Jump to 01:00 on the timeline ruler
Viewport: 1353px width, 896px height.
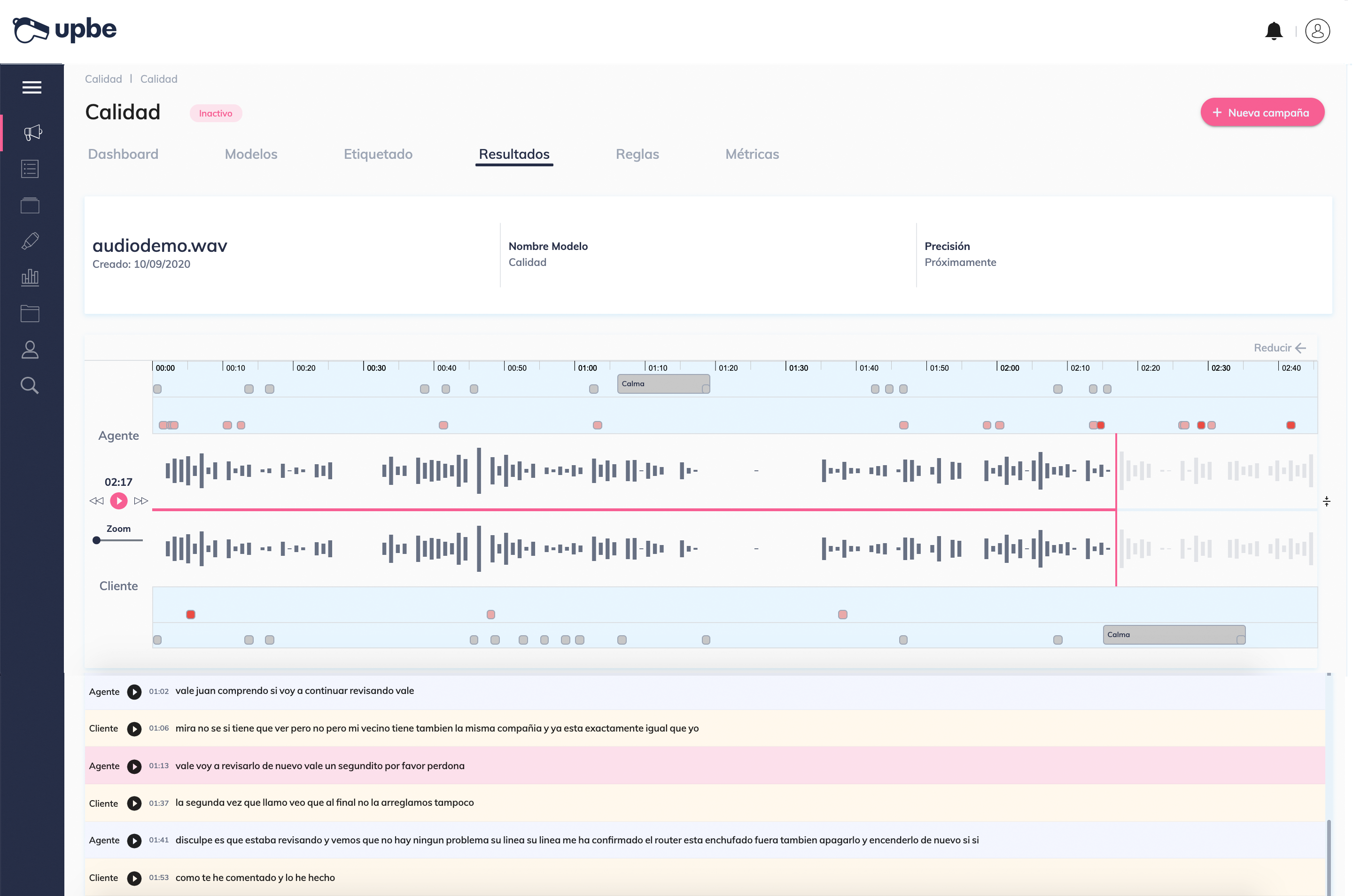587,367
